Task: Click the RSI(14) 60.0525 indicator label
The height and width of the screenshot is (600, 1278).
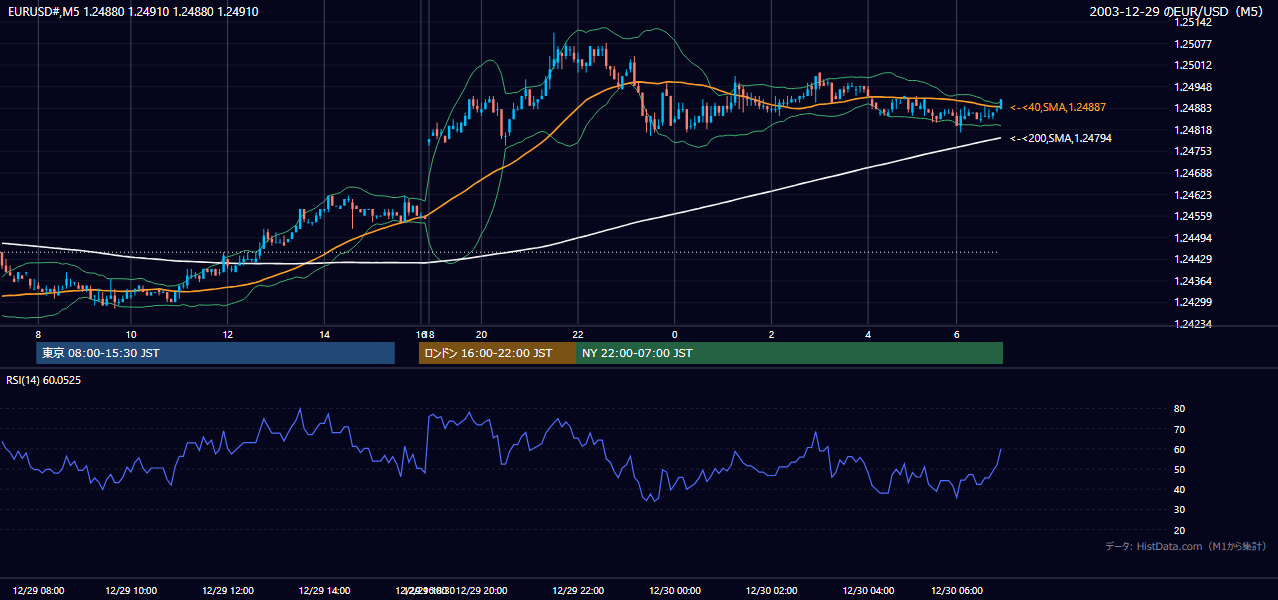Action: pos(44,380)
